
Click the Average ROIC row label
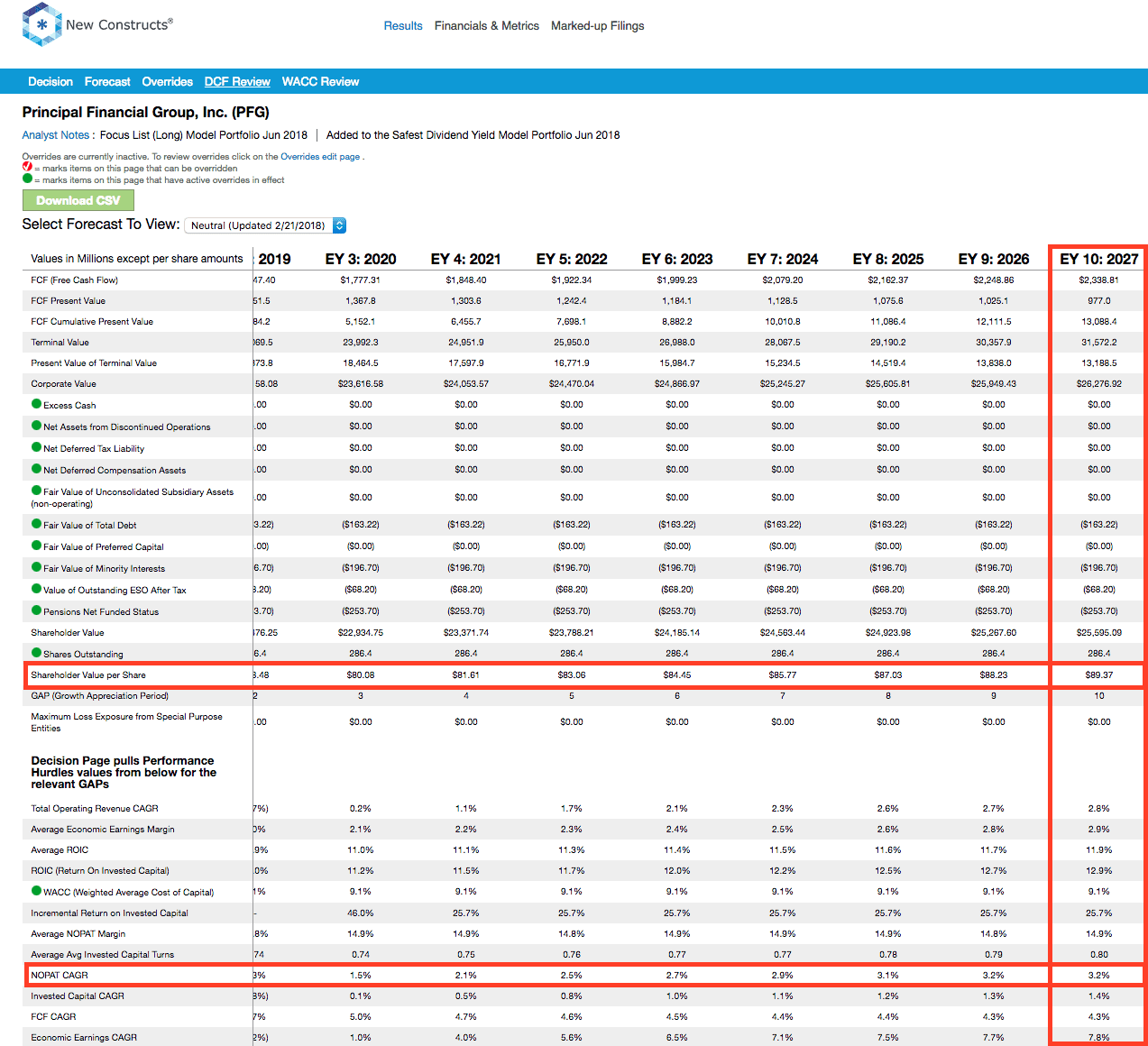[x=60, y=849]
